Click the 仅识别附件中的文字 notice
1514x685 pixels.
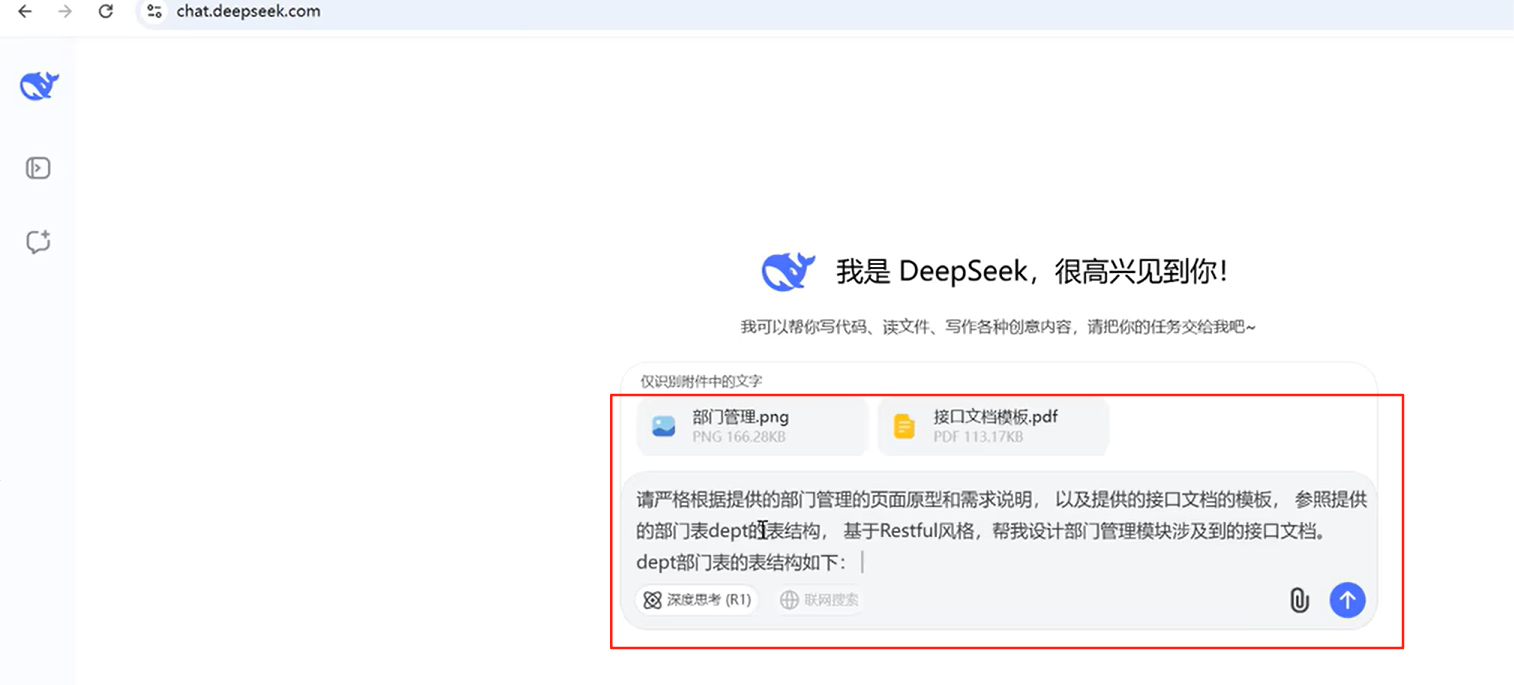point(702,381)
